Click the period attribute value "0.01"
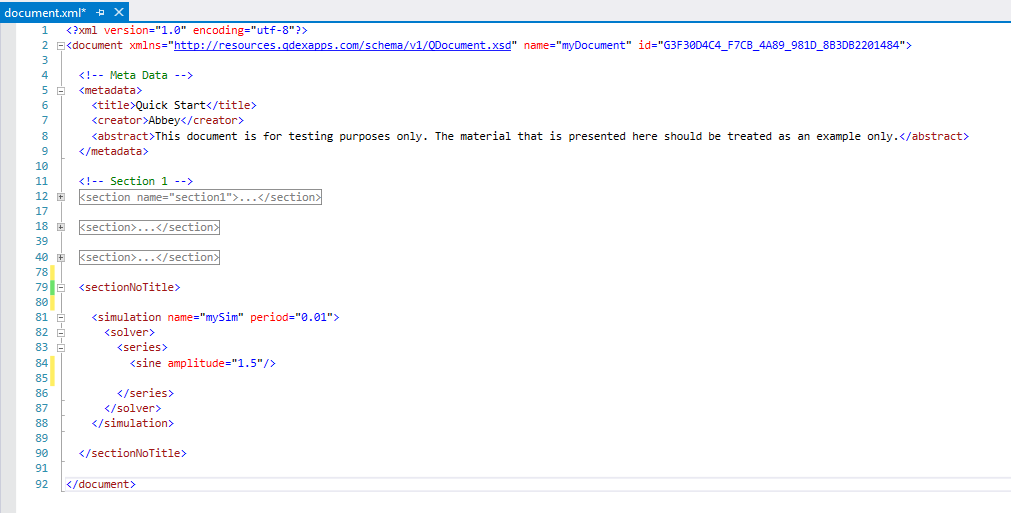Image resolution: width=1011 pixels, height=513 pixels. (311, 317)
